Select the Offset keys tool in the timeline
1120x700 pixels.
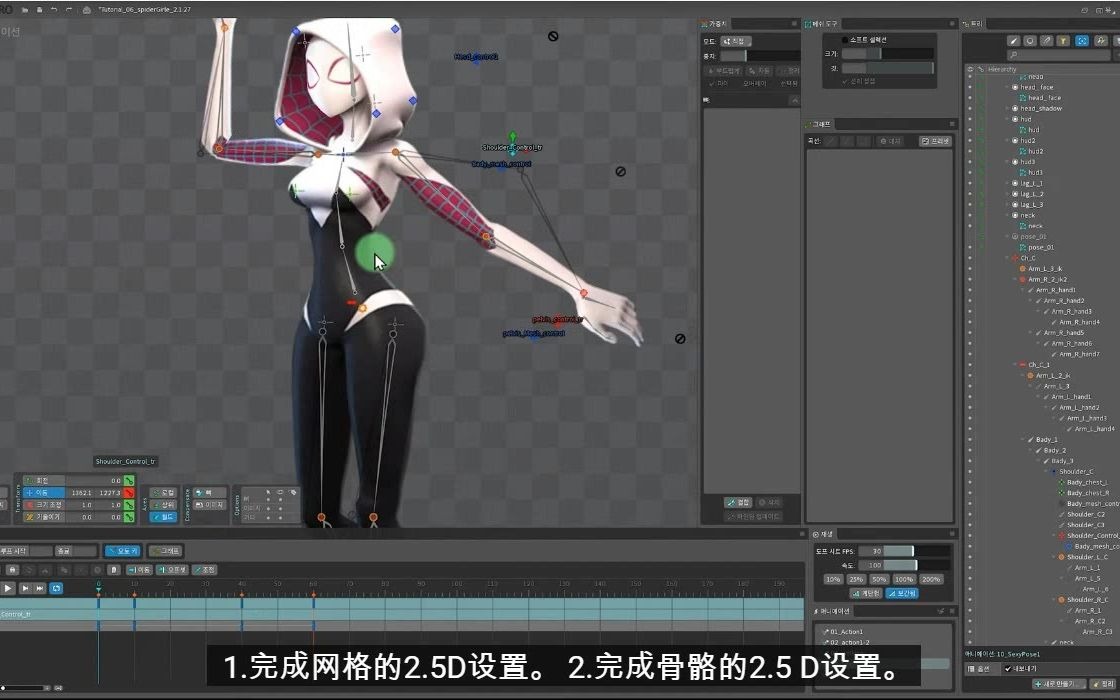(x=173, y=569)
